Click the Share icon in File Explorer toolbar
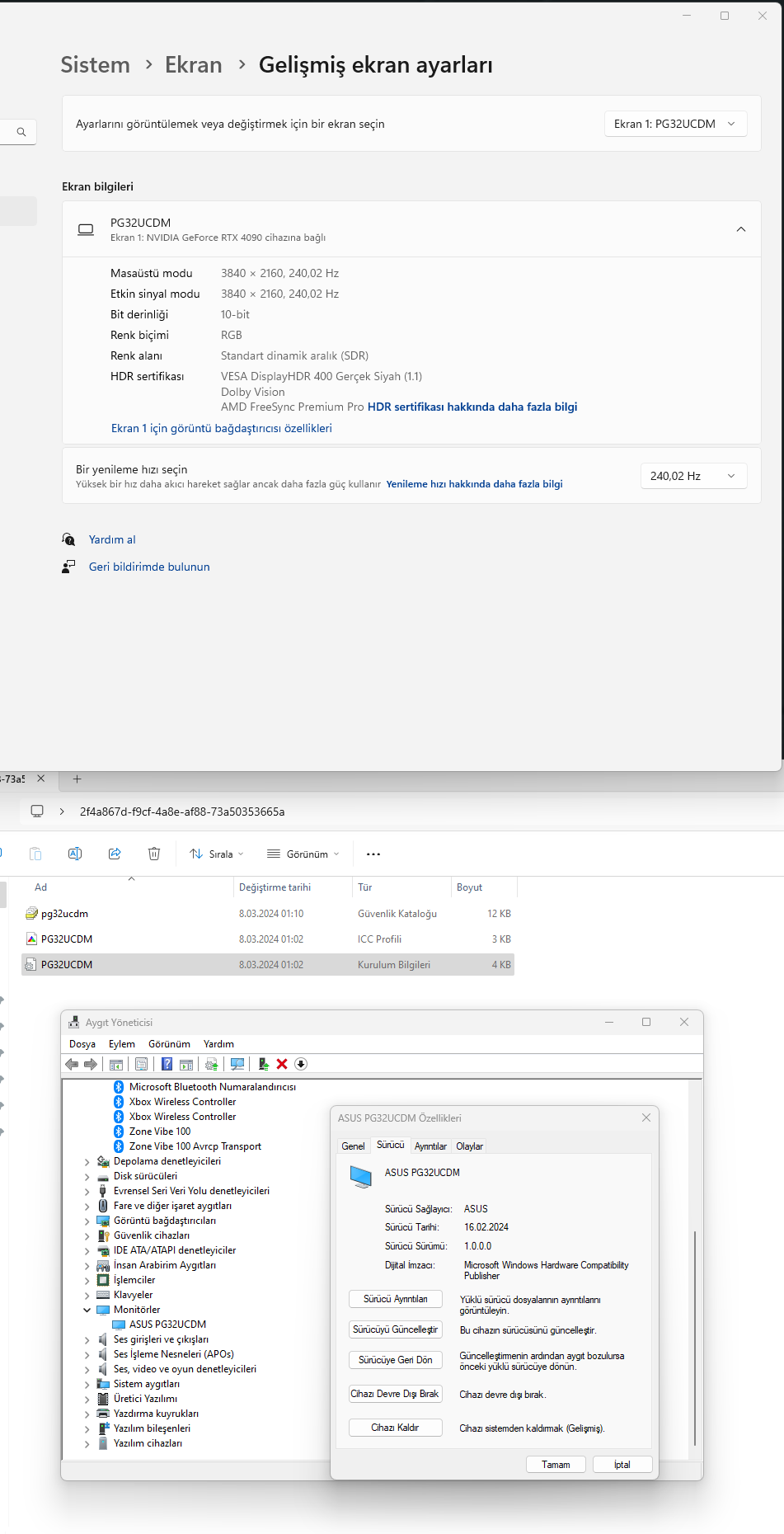Image resolution: width=784 pixels, height=1534 pixels. click(x=115, y=854)
